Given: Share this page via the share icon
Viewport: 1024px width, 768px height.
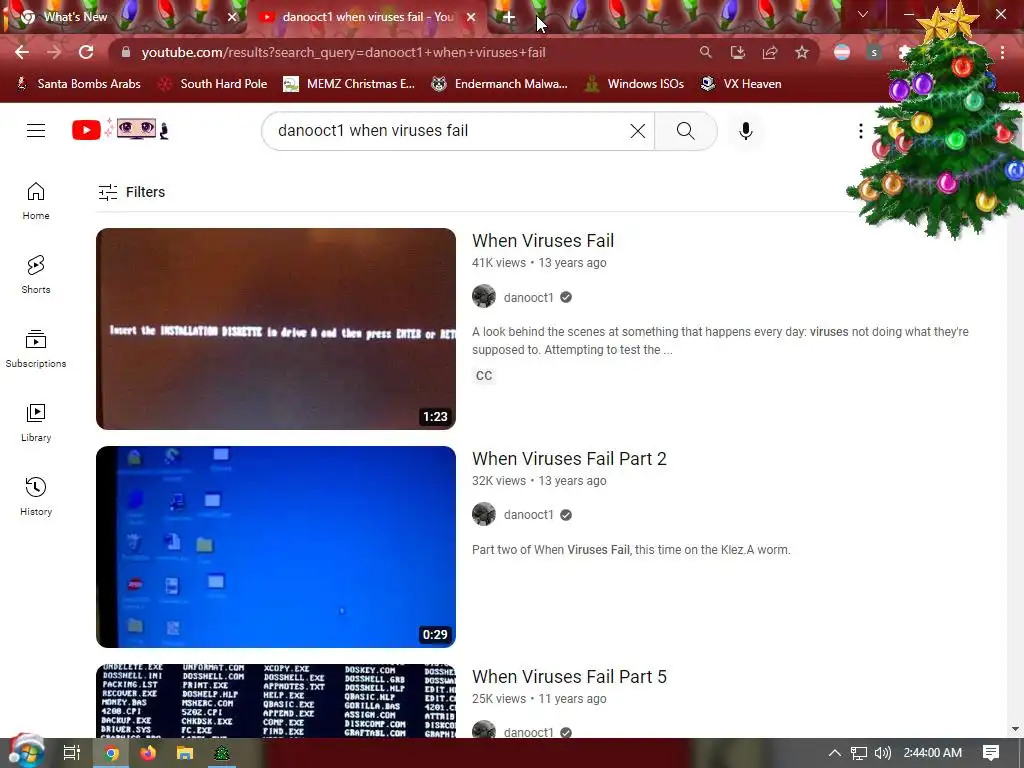Looking at the screenshot, I should point(769,52).
